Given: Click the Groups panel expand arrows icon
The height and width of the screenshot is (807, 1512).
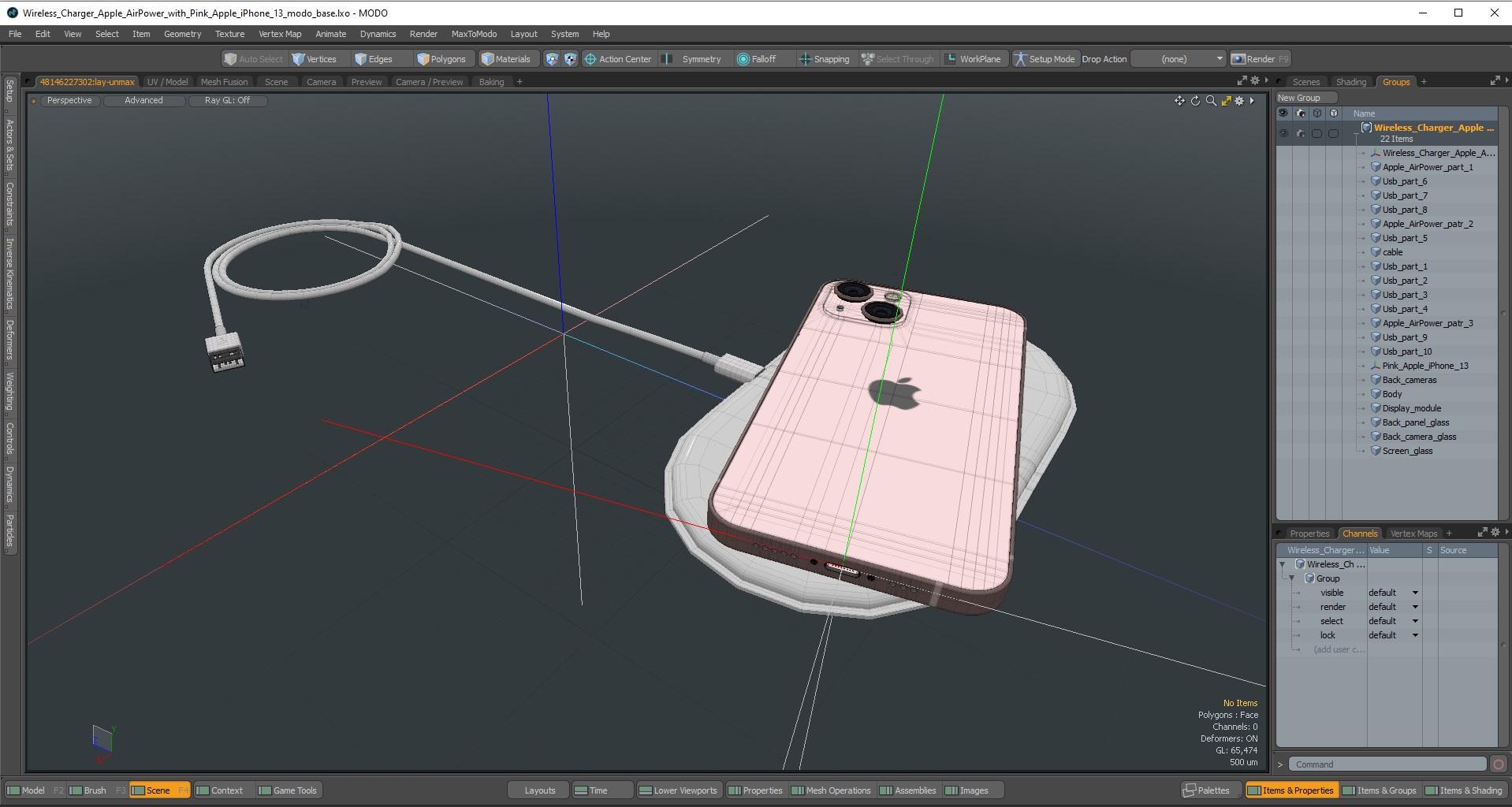Looking at the screenshot, I should coord(1495,81).
